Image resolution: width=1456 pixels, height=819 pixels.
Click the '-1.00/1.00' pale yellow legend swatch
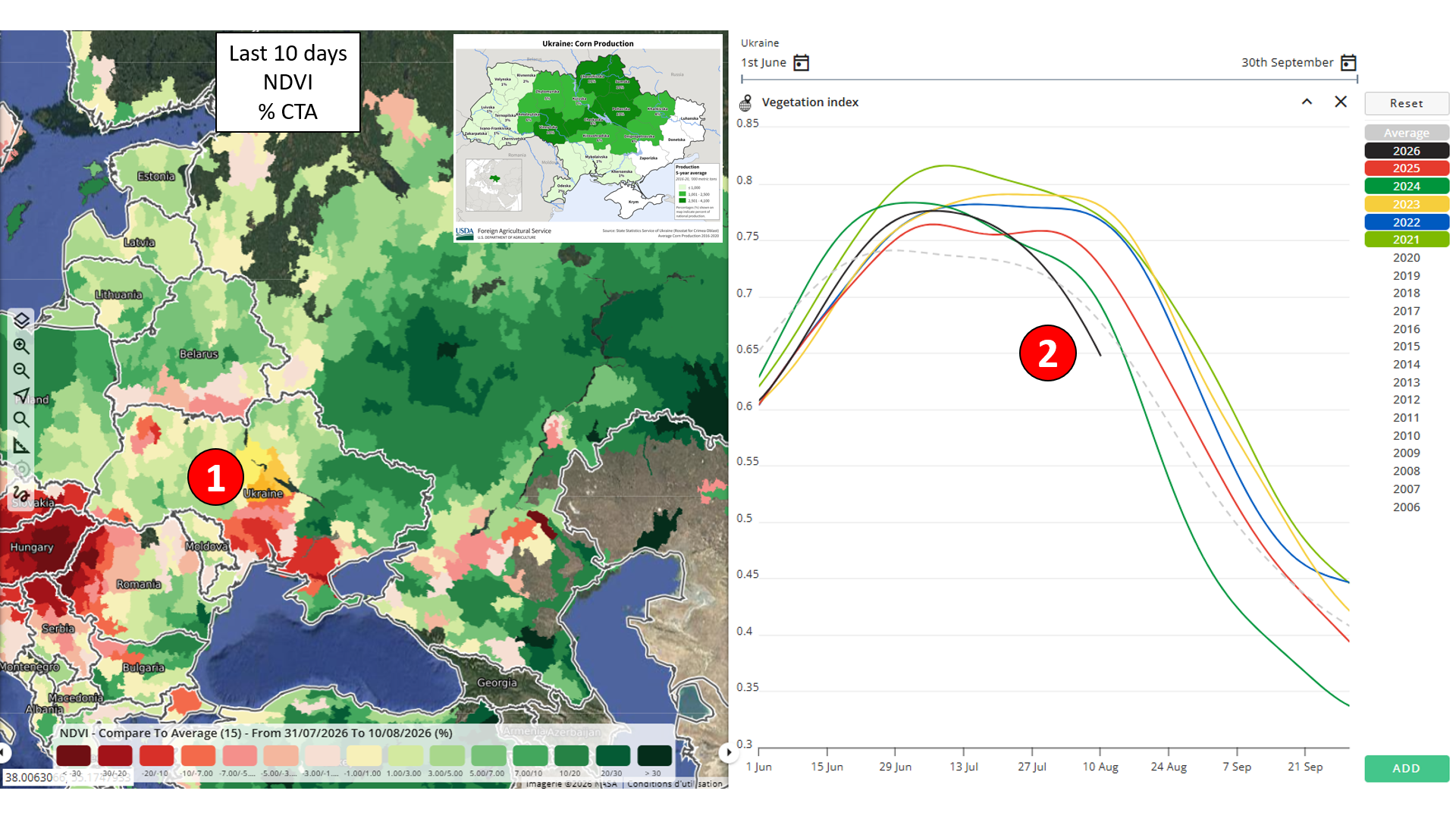click(364, 755)
